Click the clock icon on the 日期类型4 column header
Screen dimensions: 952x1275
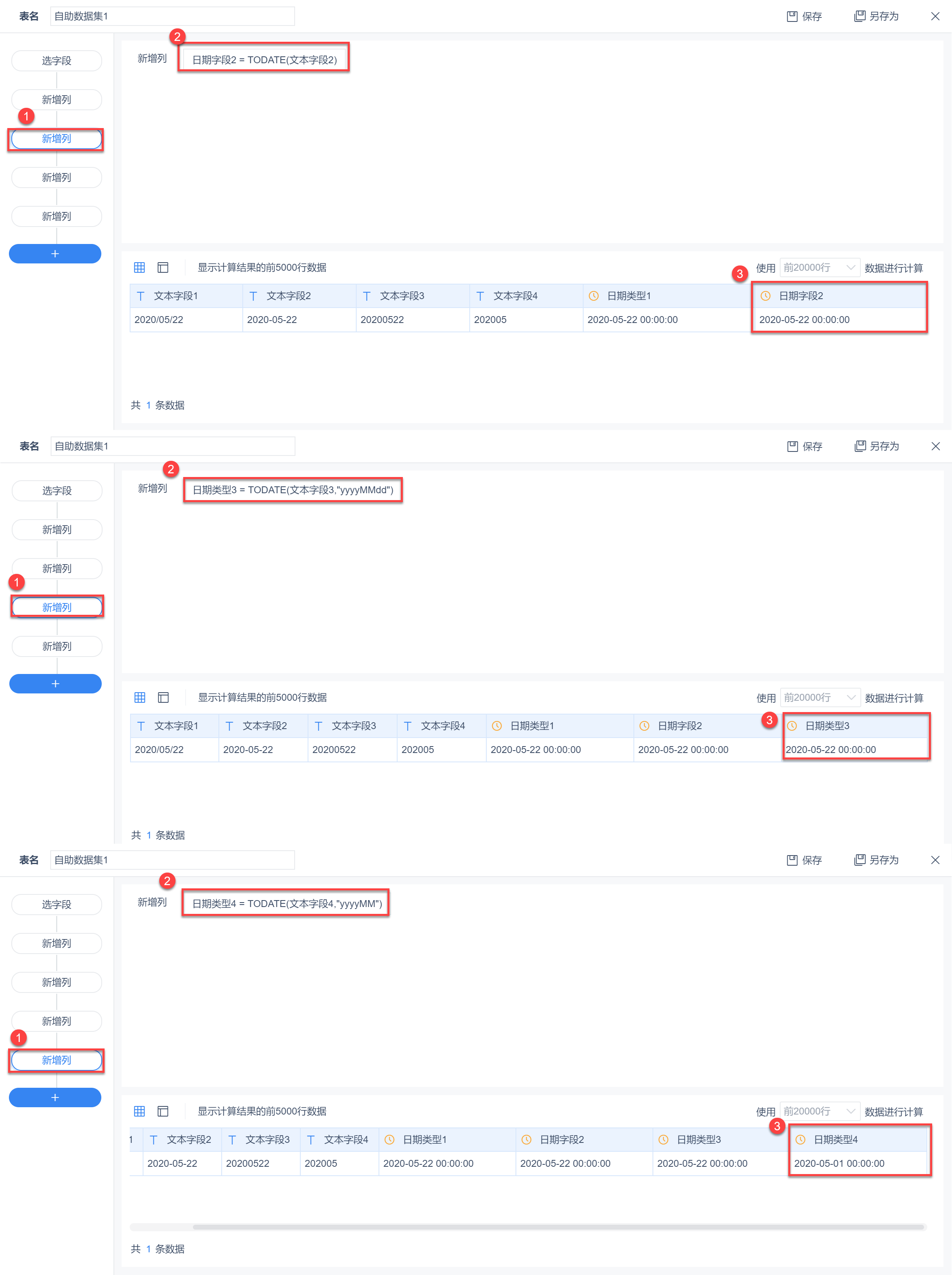[800, 1139]
